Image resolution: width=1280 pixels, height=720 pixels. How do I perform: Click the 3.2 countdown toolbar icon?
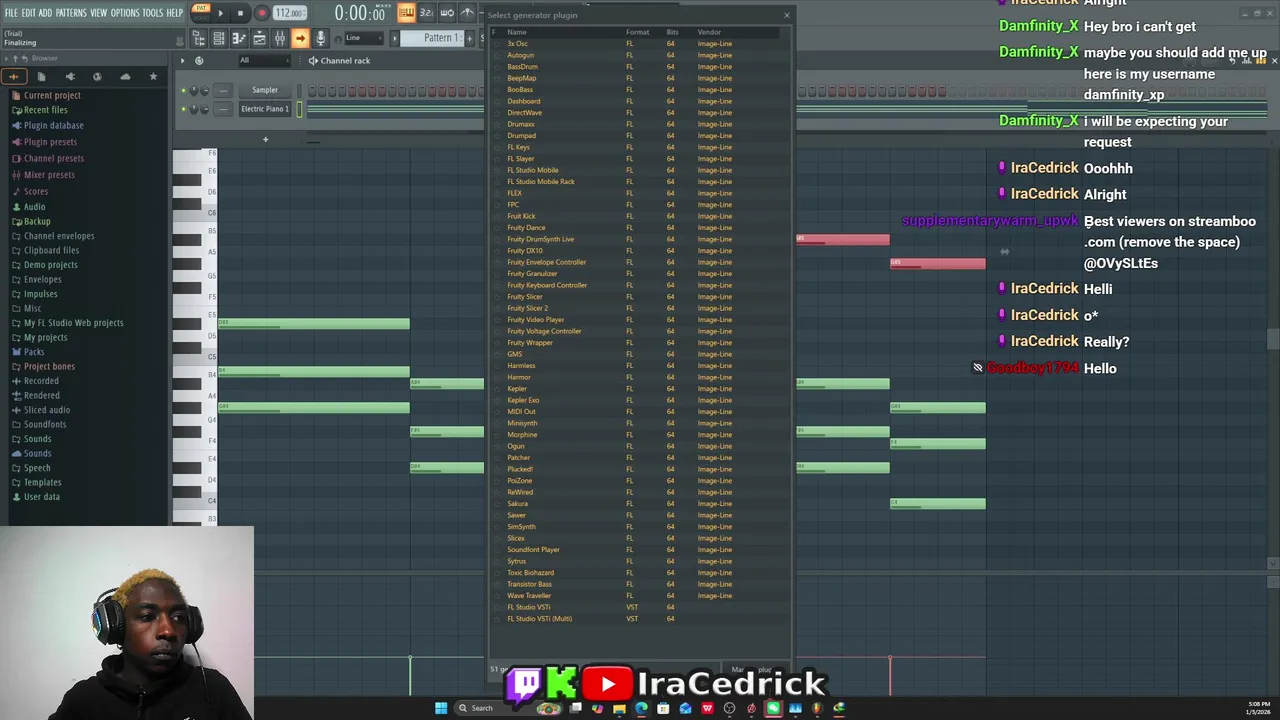(x=426, y=12)
